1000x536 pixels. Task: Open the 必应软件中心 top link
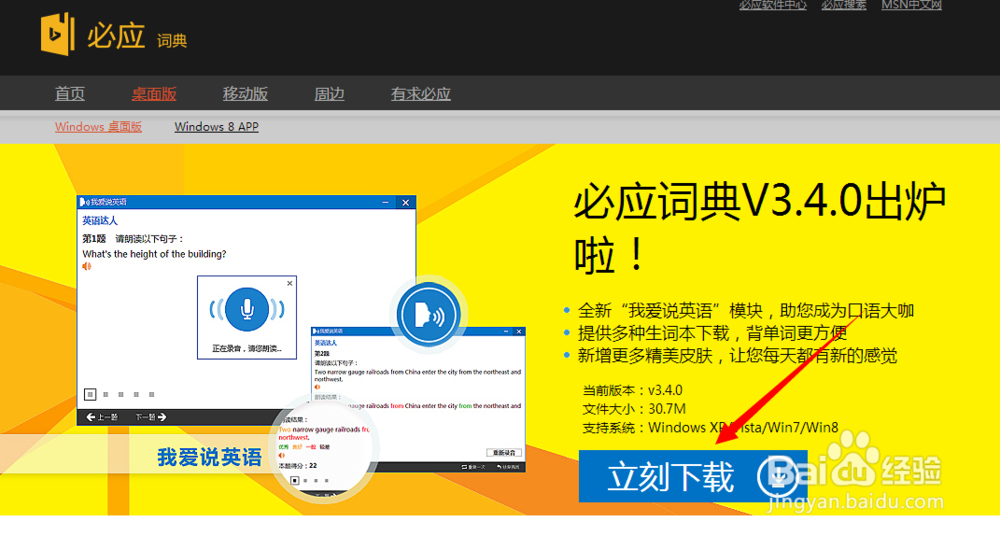[x=773, y=5]
